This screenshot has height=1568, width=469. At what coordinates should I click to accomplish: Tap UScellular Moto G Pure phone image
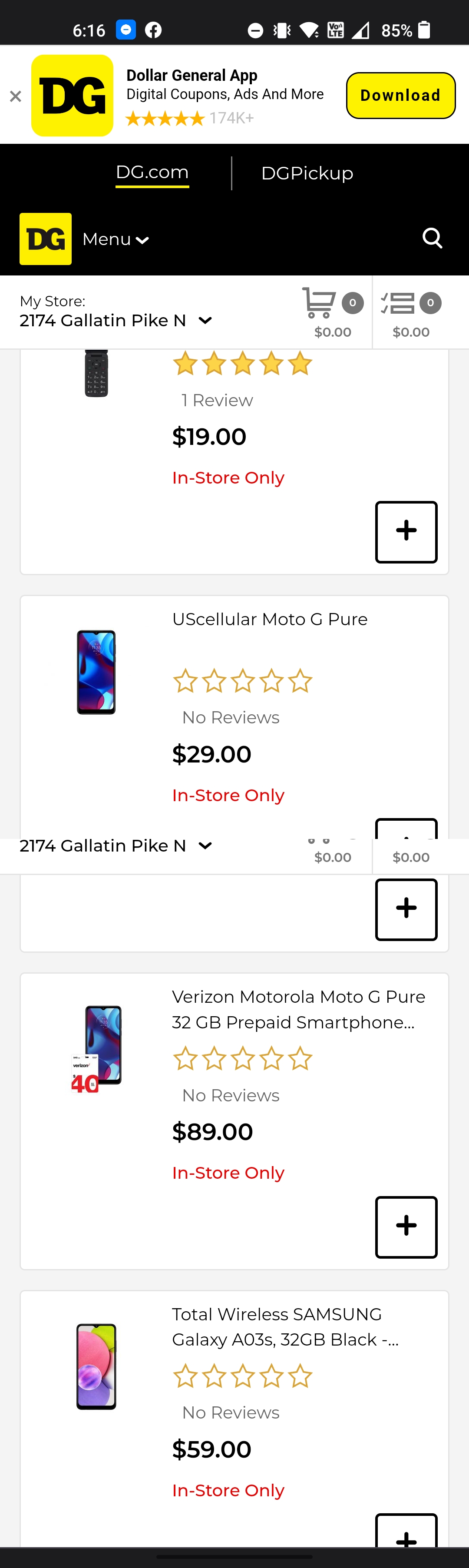(96, 672)
